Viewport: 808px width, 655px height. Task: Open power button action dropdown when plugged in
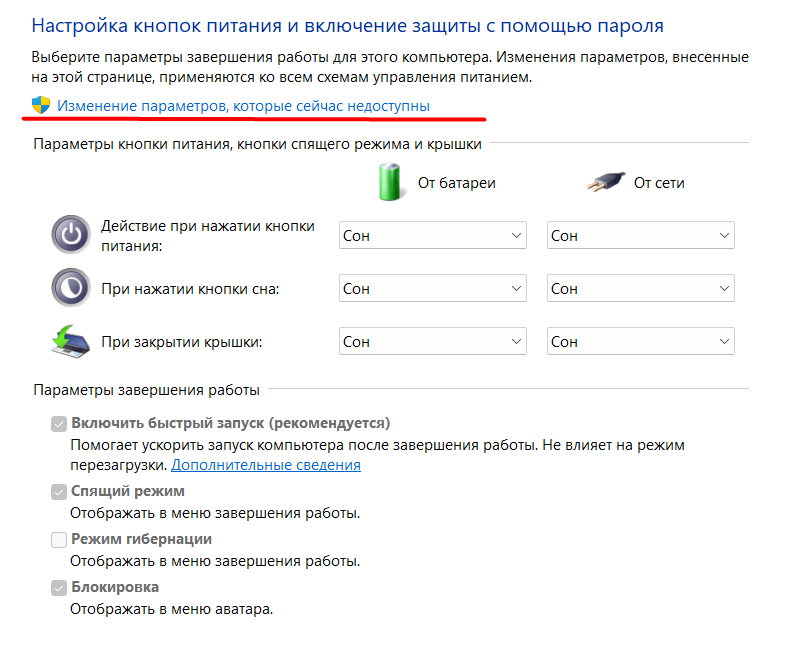pos(640,236)
